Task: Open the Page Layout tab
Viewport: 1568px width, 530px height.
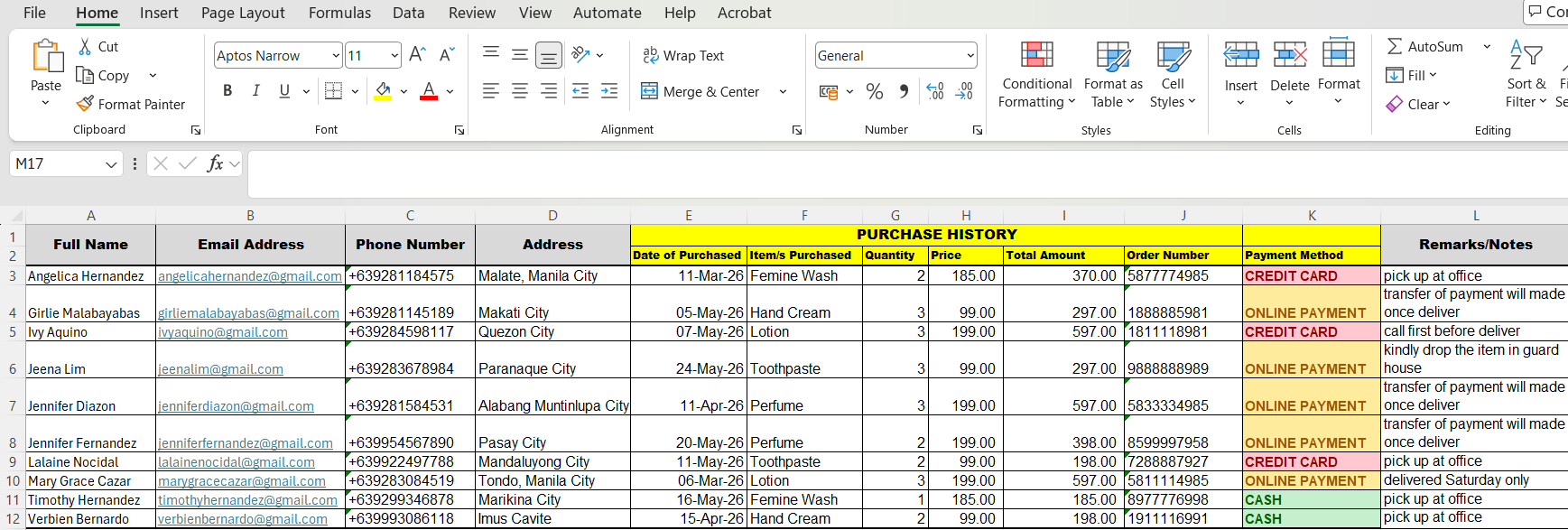Action: pos(243,13)
